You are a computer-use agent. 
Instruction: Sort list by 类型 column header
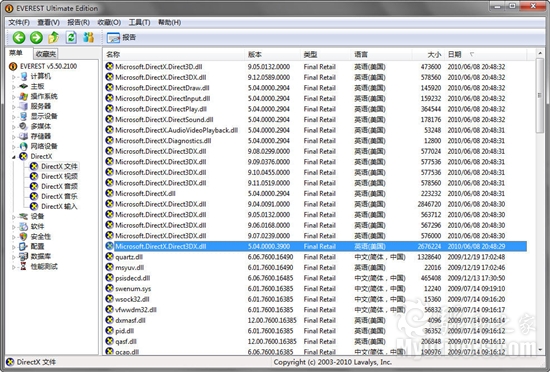point(326,54)
